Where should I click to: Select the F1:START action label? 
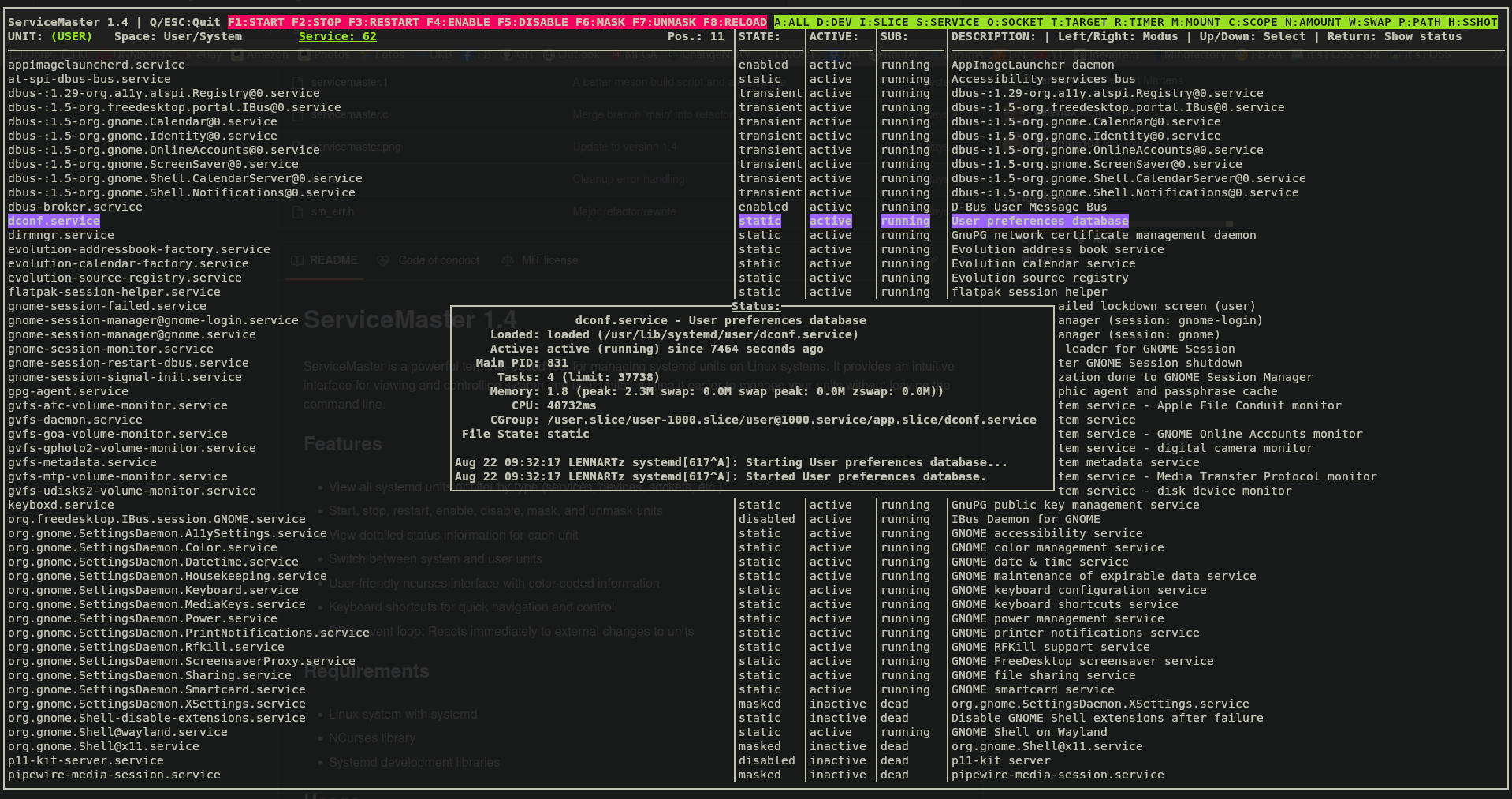coord(256,22)
